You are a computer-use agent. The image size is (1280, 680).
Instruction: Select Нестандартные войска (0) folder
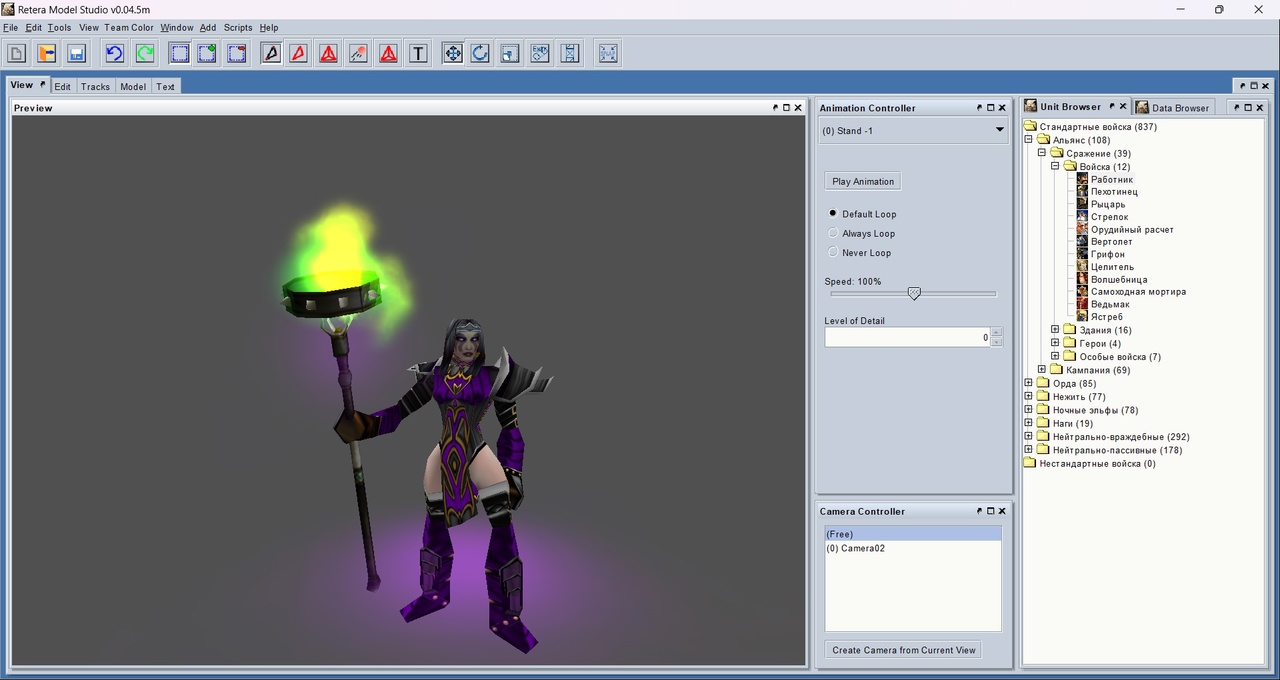coord(1097,463)
